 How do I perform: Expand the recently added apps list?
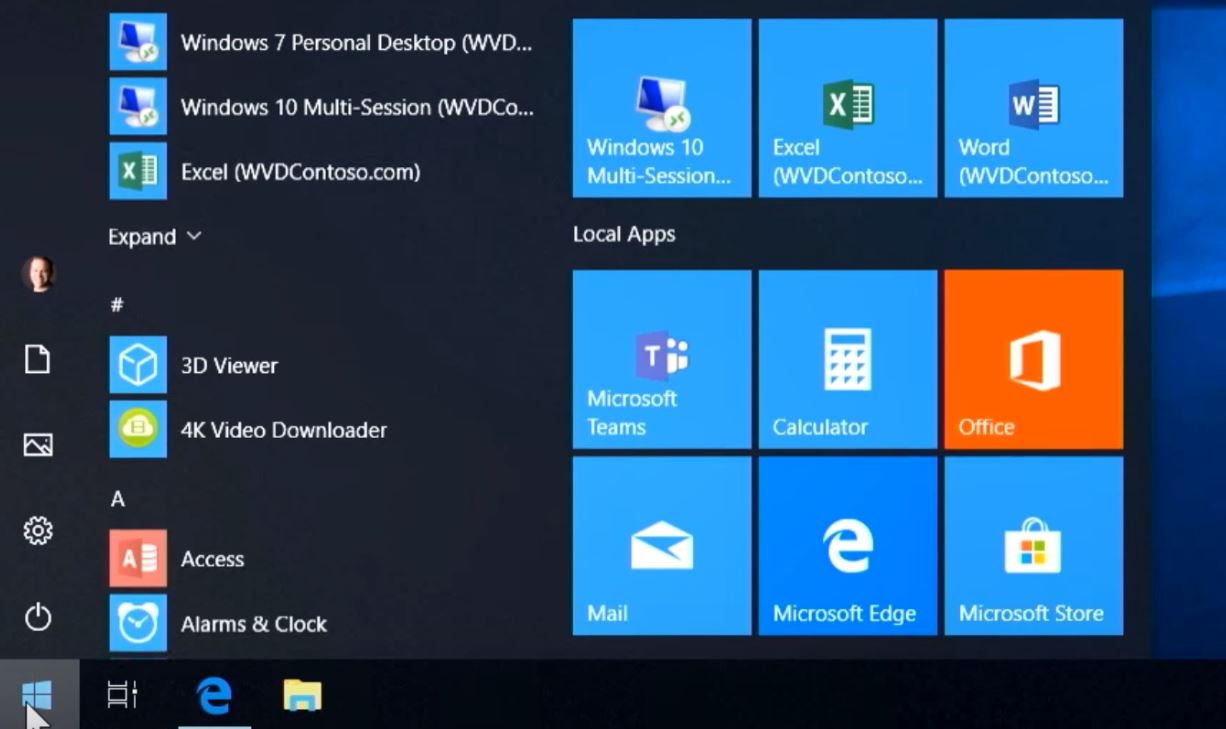point(154,237)
